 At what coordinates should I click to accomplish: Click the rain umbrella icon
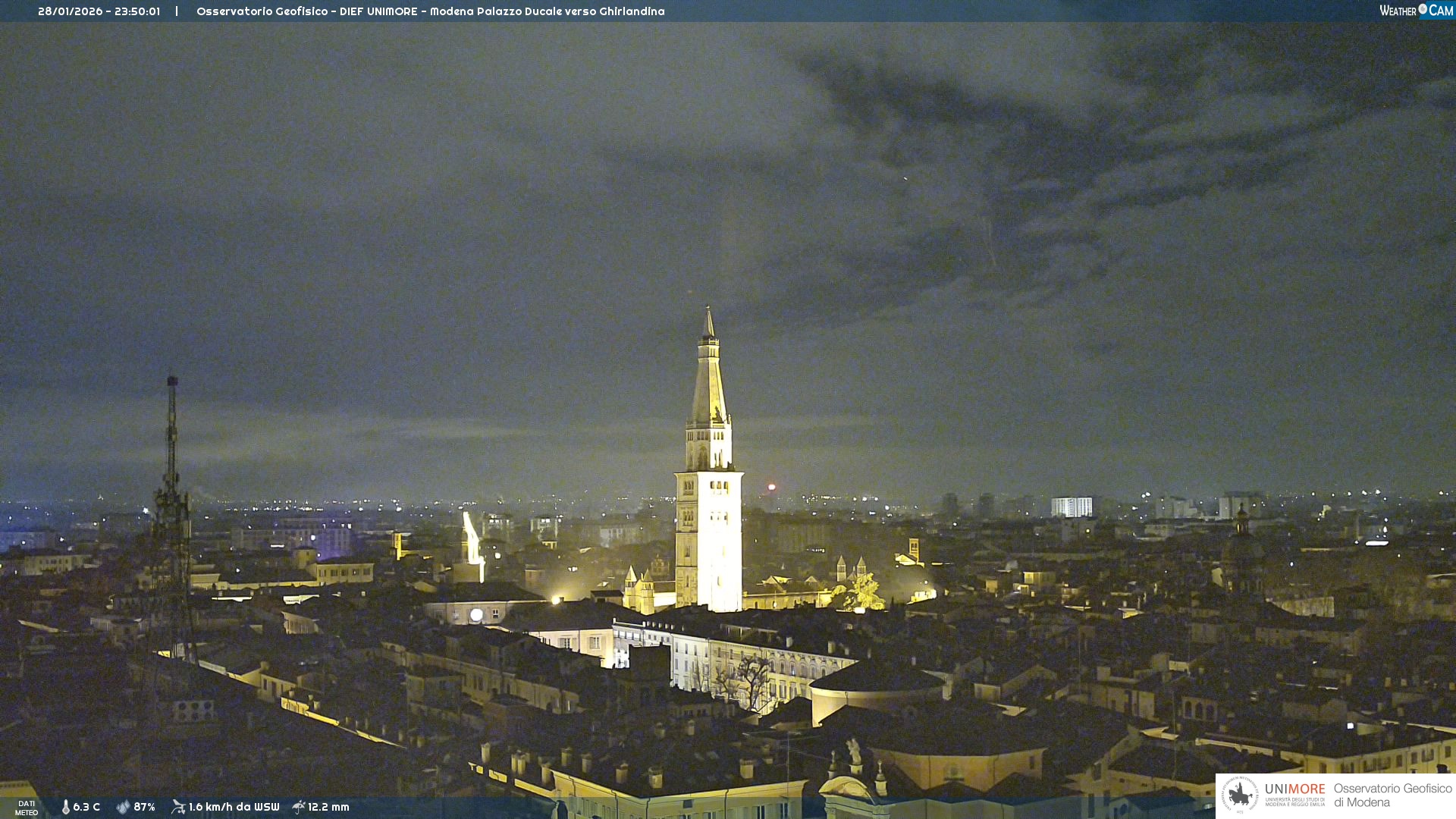(298, 807)
